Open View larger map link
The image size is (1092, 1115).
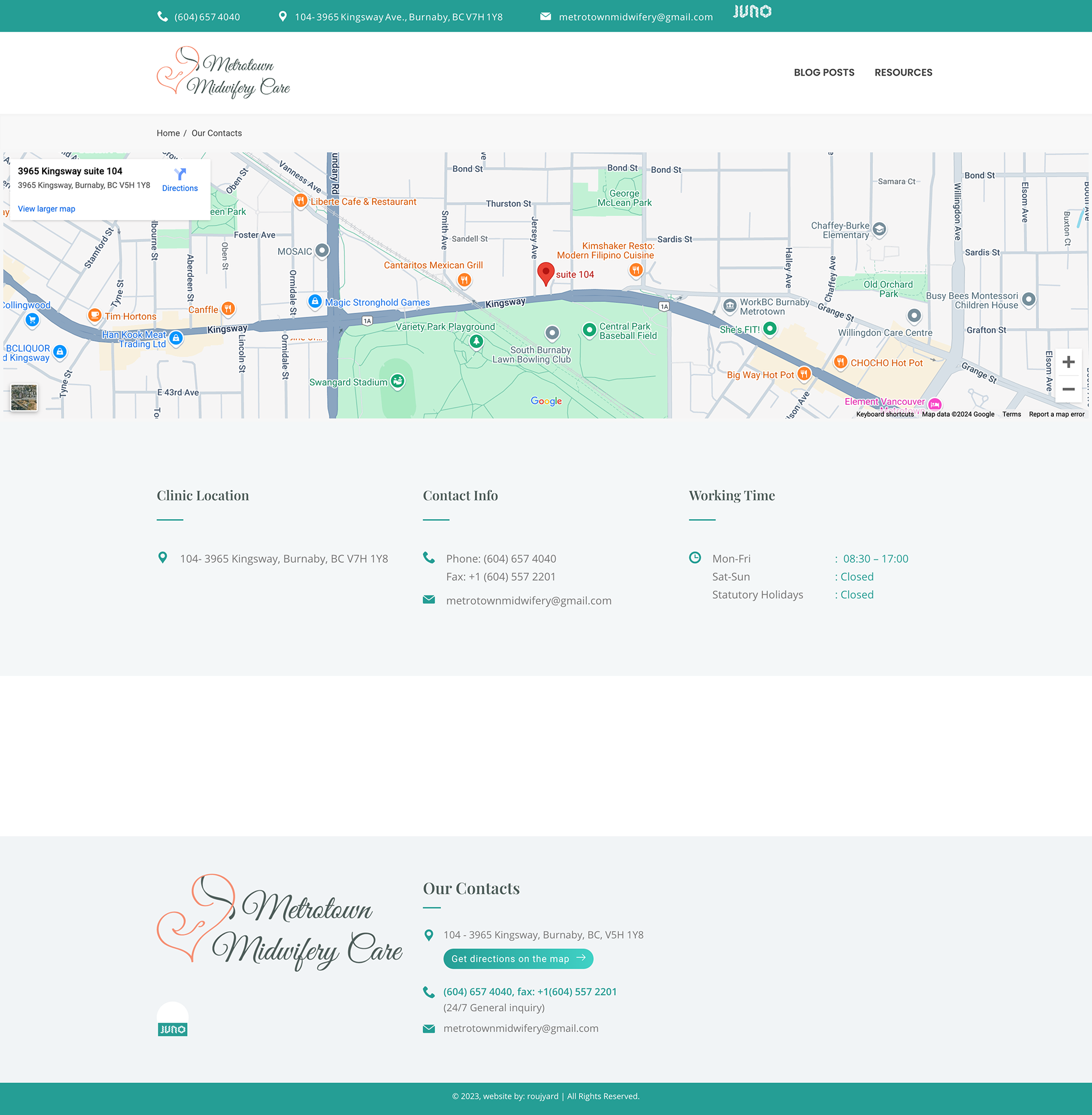point(47,209)
